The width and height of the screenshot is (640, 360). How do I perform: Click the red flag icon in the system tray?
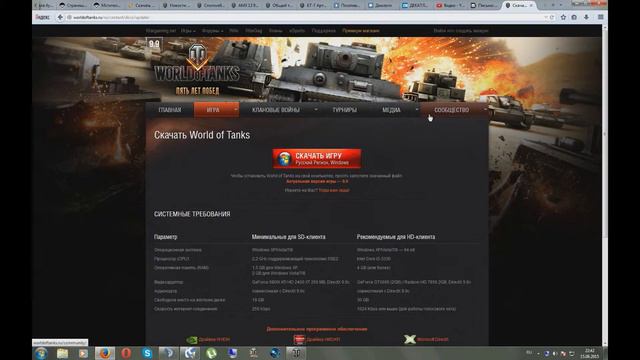[563, 353]
